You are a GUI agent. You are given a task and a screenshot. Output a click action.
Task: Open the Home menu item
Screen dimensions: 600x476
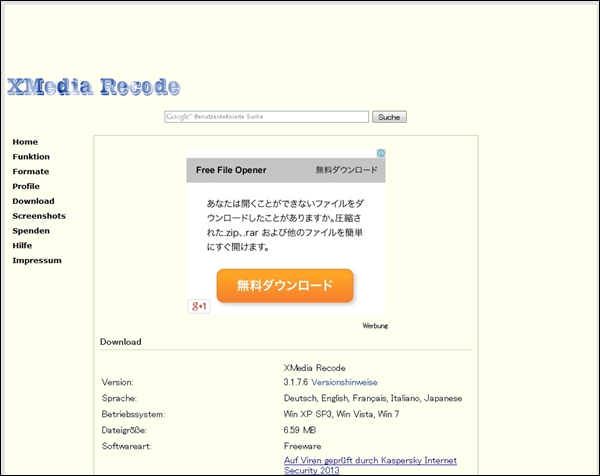coord(25,142)
